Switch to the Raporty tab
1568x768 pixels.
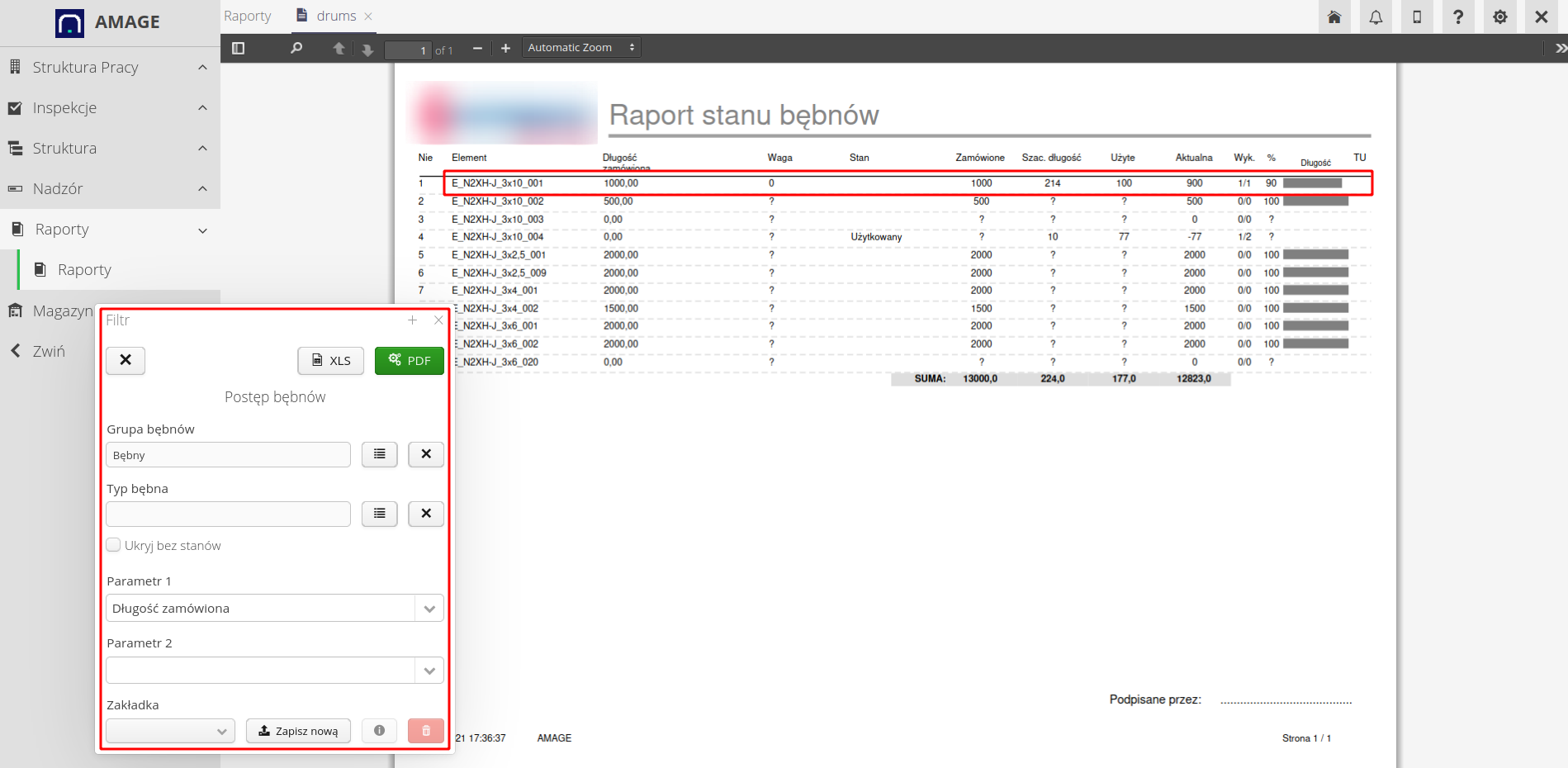[247, 16]
